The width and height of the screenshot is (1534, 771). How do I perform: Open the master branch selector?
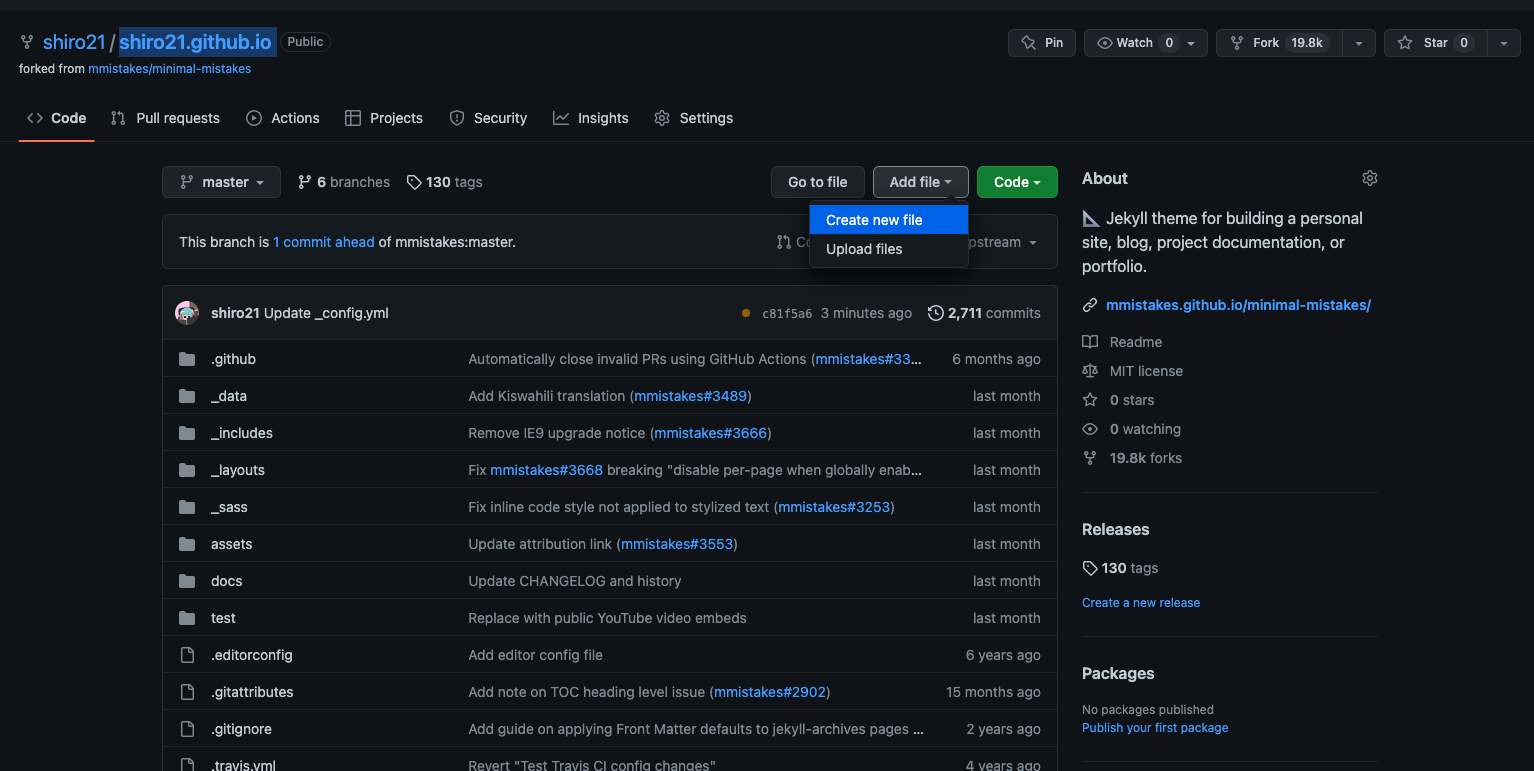click(x=221, y=182)
